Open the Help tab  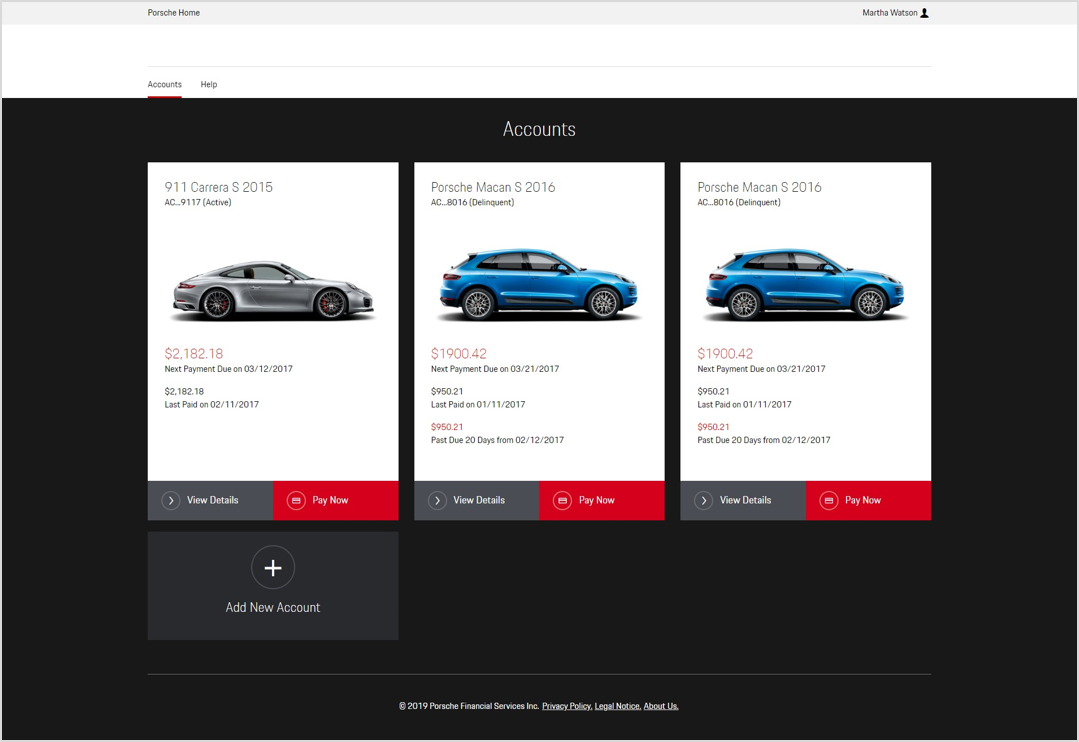click(x=209, y=85)
